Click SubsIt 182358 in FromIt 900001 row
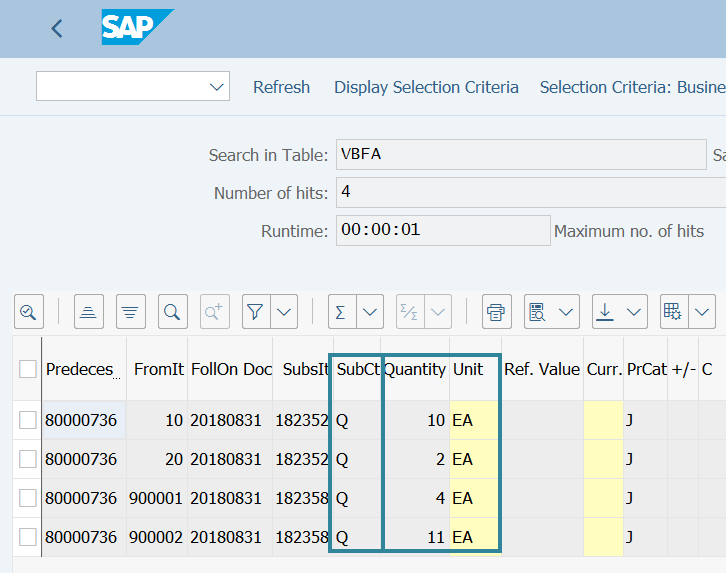Screen dimensions: 726x573 click(303, 498)
